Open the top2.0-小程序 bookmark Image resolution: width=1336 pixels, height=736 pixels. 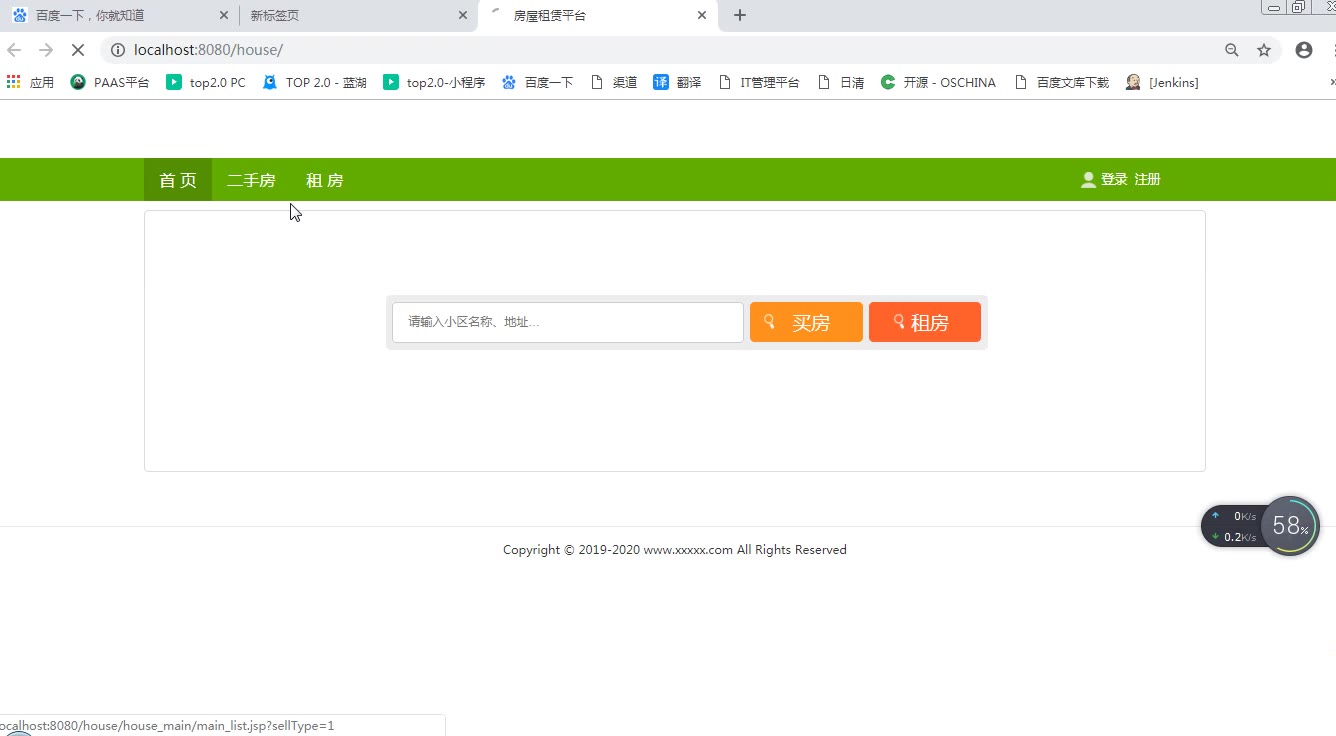434,83
